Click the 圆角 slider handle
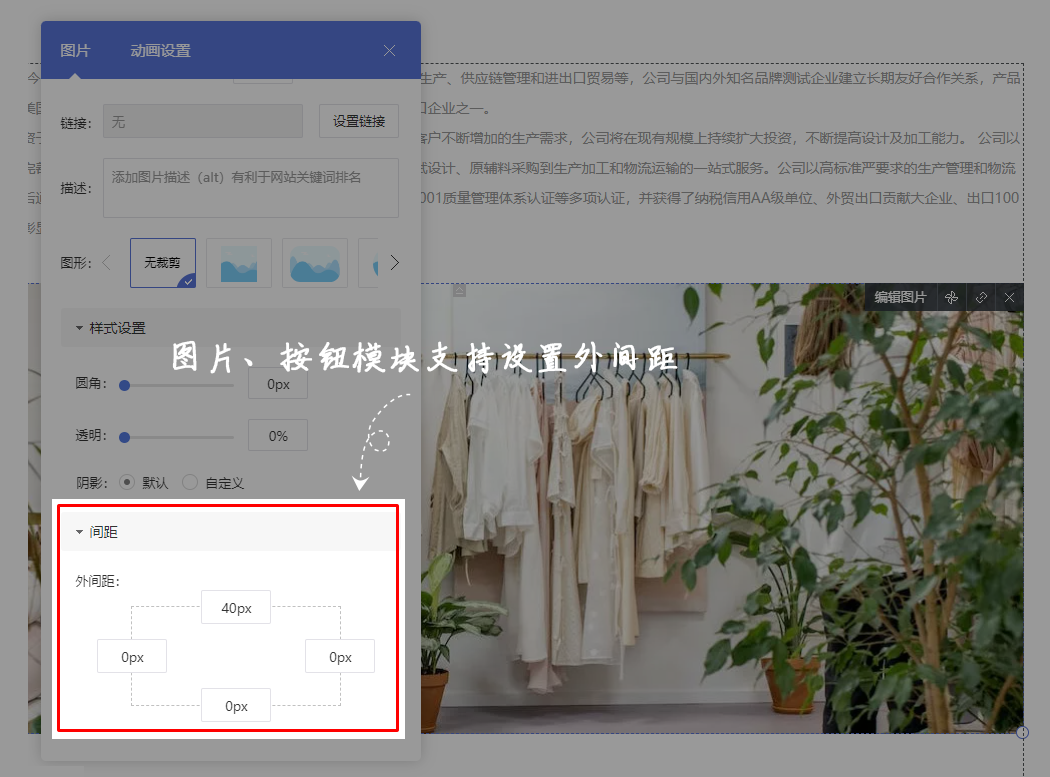The height and width of the screenshot is (777, 1050). [x=125, y=384]
